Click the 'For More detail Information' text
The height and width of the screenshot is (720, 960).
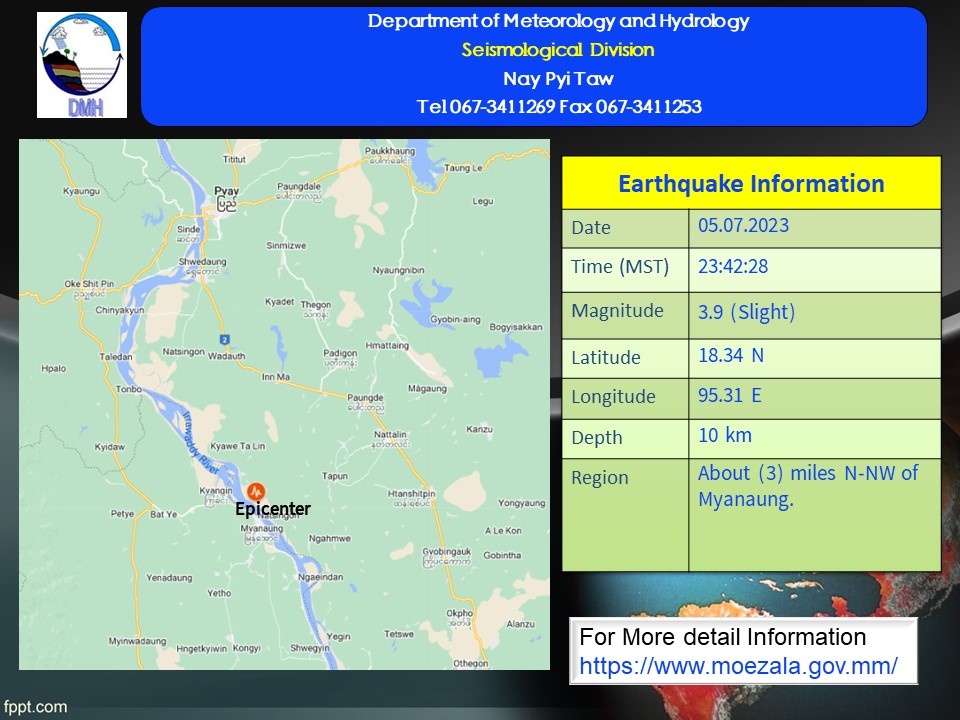722,637
